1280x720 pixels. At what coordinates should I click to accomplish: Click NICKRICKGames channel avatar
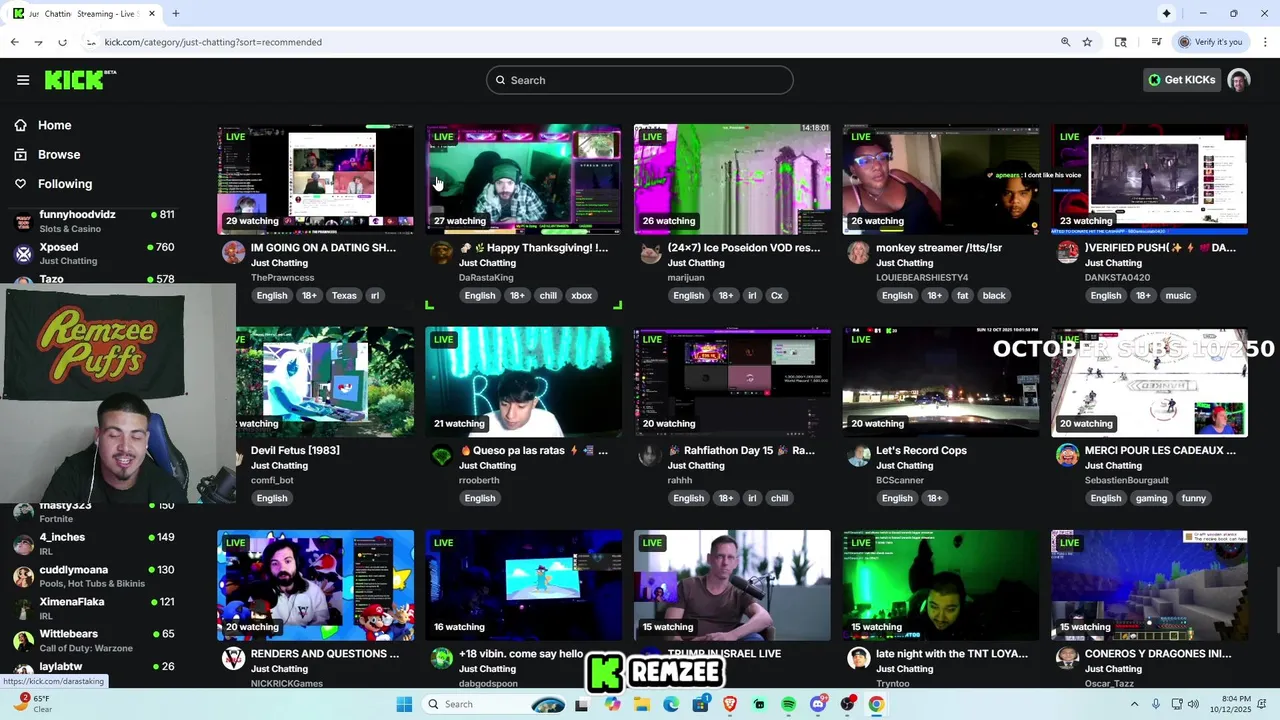(x=233, y=658)
